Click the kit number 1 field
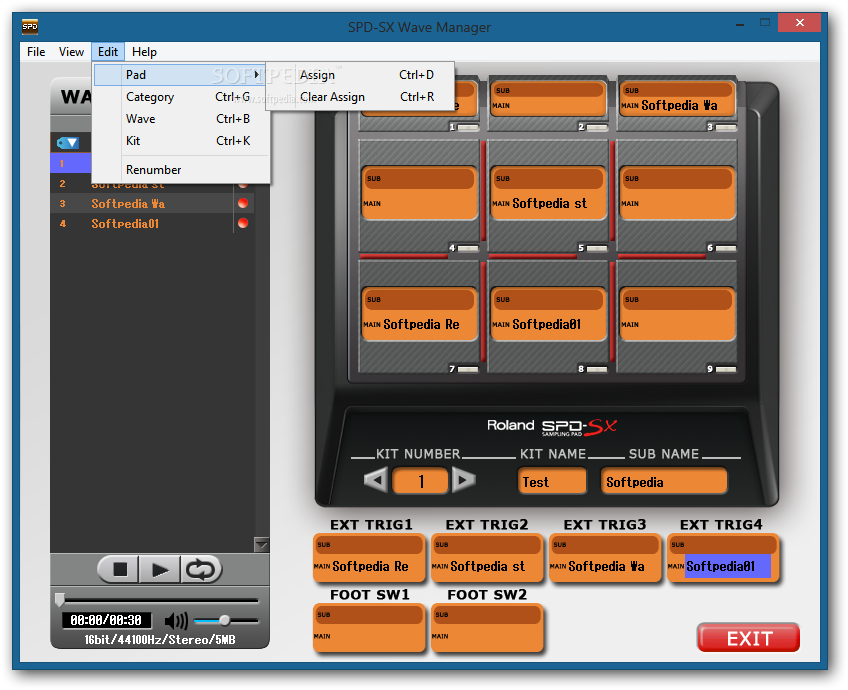The image size is (848, 690). 420,481
